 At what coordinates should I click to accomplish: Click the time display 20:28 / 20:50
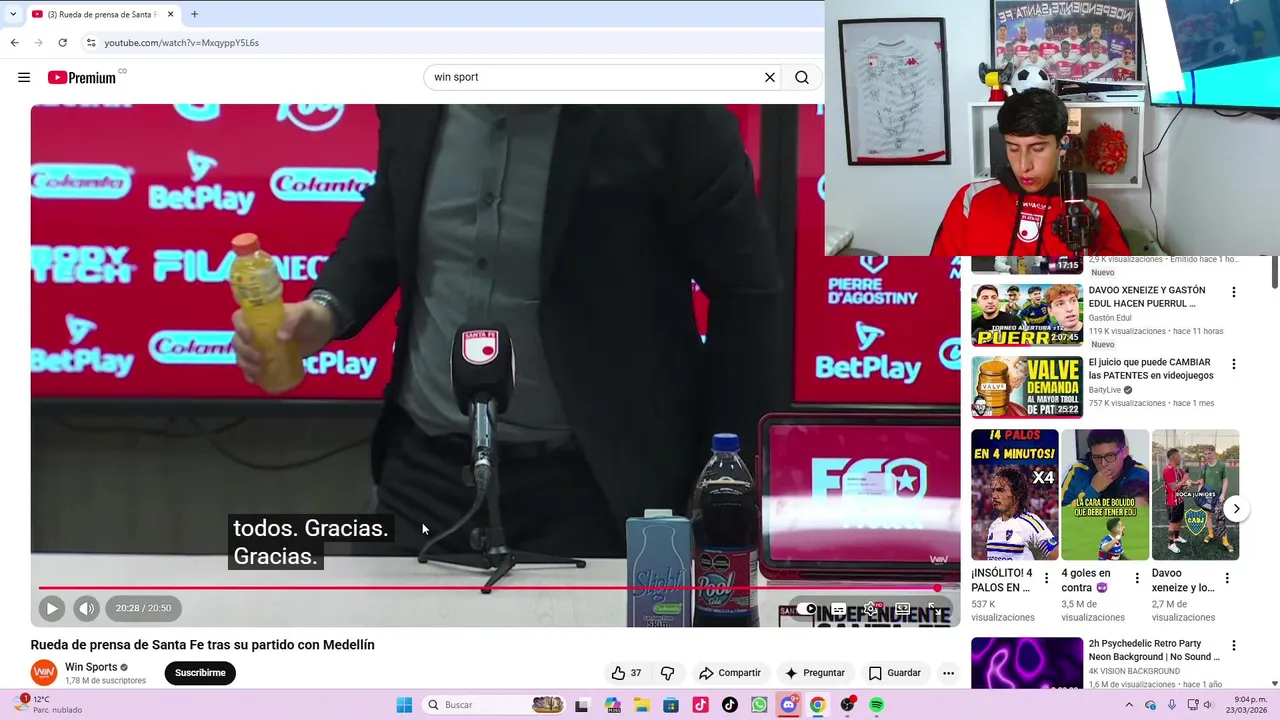(143, 608)
